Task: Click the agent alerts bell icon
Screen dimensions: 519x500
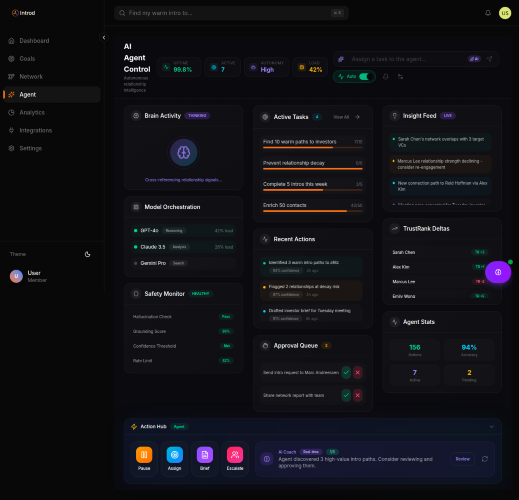Action: [x=386, y=77]
